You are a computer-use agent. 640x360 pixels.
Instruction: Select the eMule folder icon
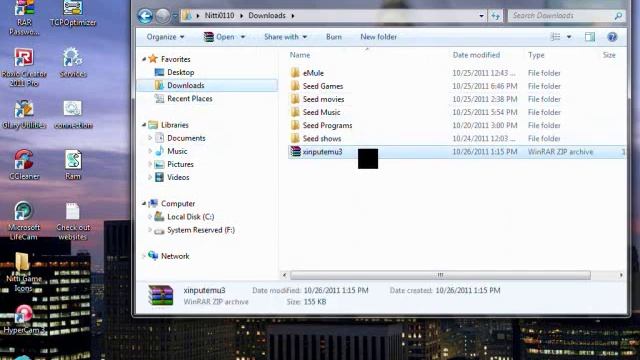click(295, 73)
